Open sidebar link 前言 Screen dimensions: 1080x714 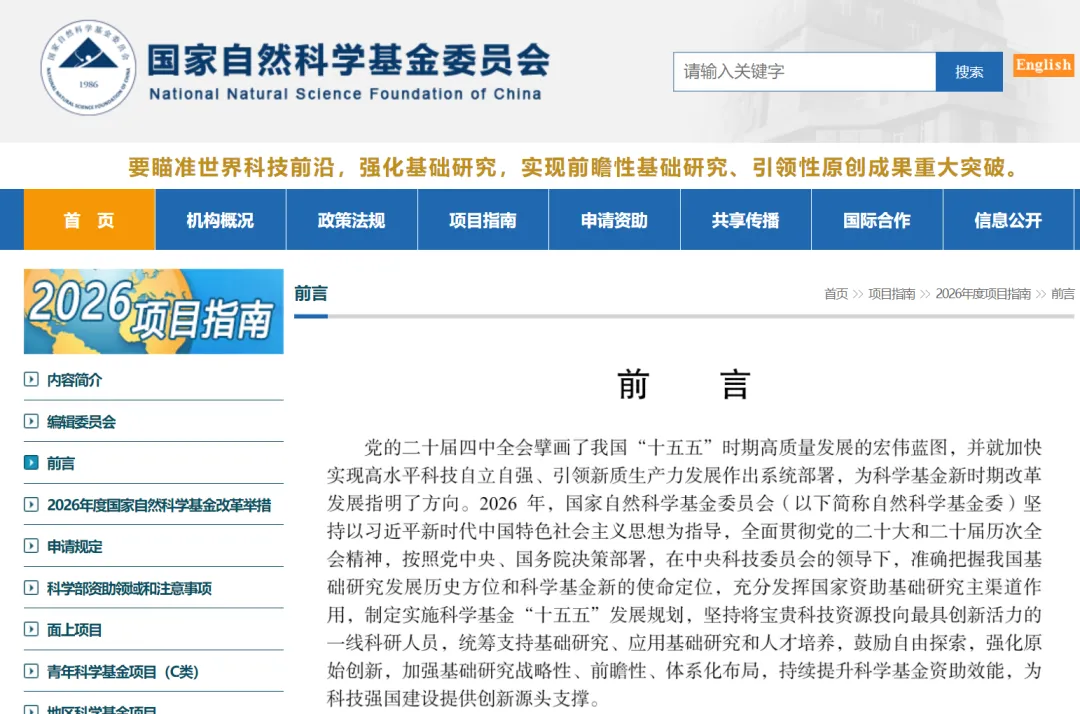[61, 463]
